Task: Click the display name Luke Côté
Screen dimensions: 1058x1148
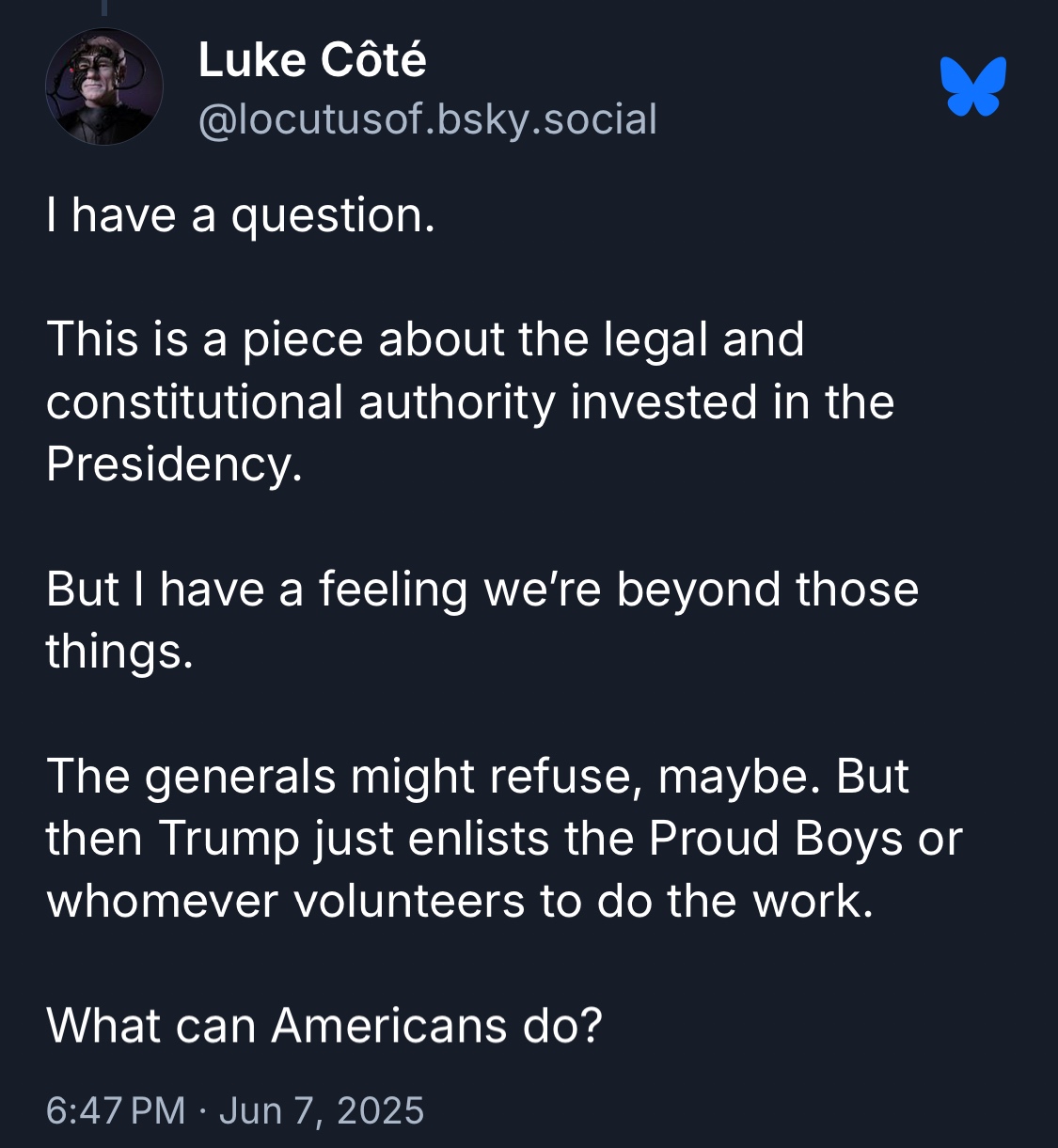Action: tap(312, 60)
